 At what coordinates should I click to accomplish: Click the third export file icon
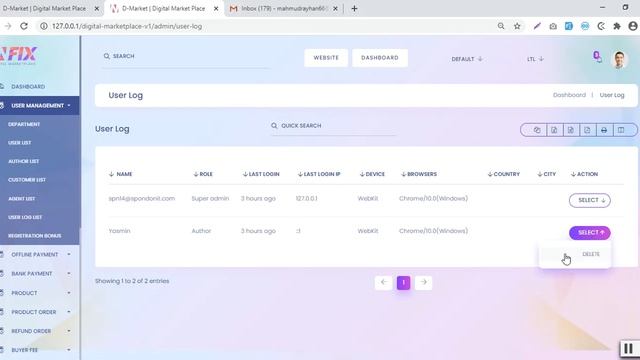[571, 130]
